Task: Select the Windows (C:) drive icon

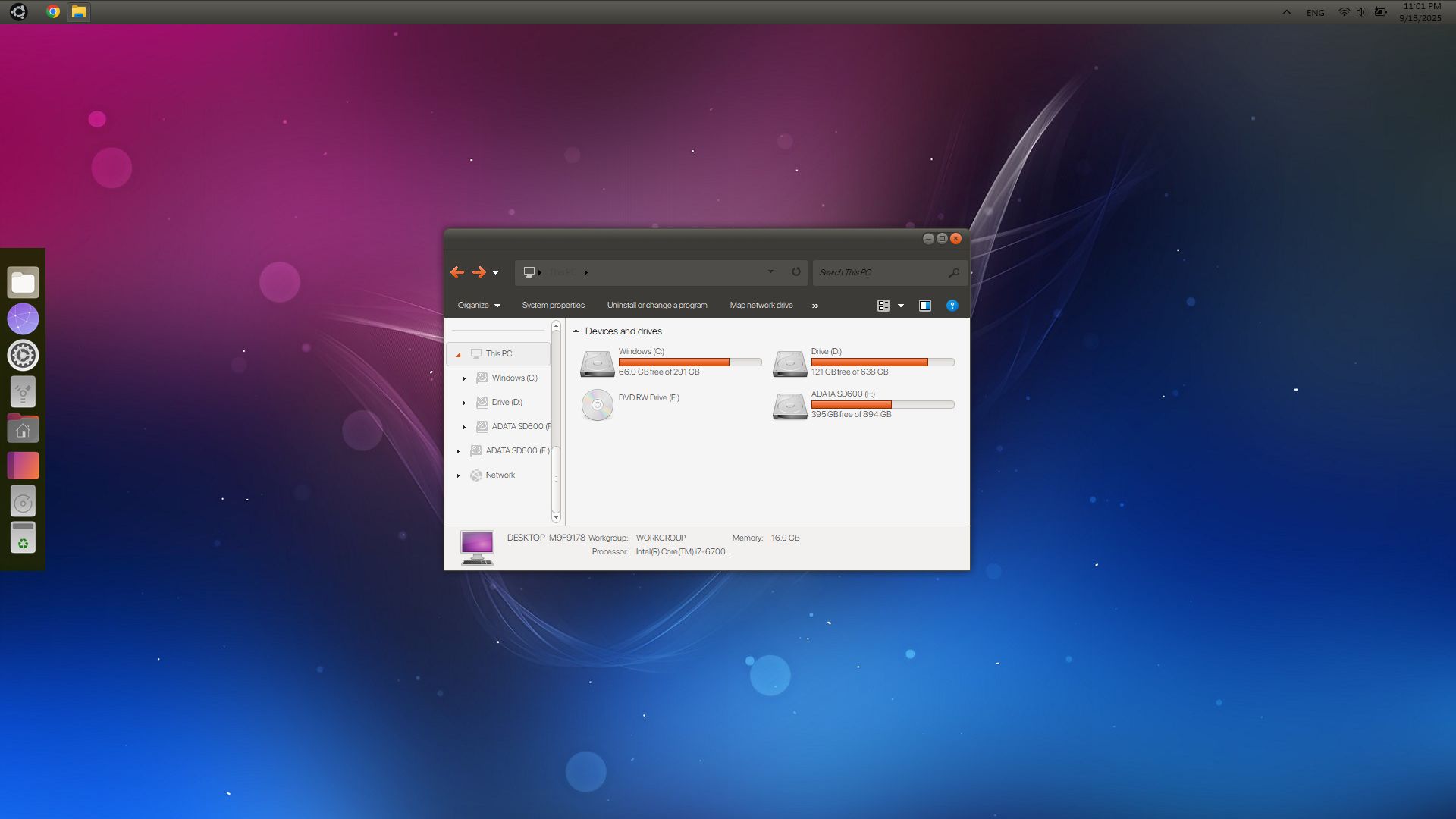Action: click(x=598, y=363)
